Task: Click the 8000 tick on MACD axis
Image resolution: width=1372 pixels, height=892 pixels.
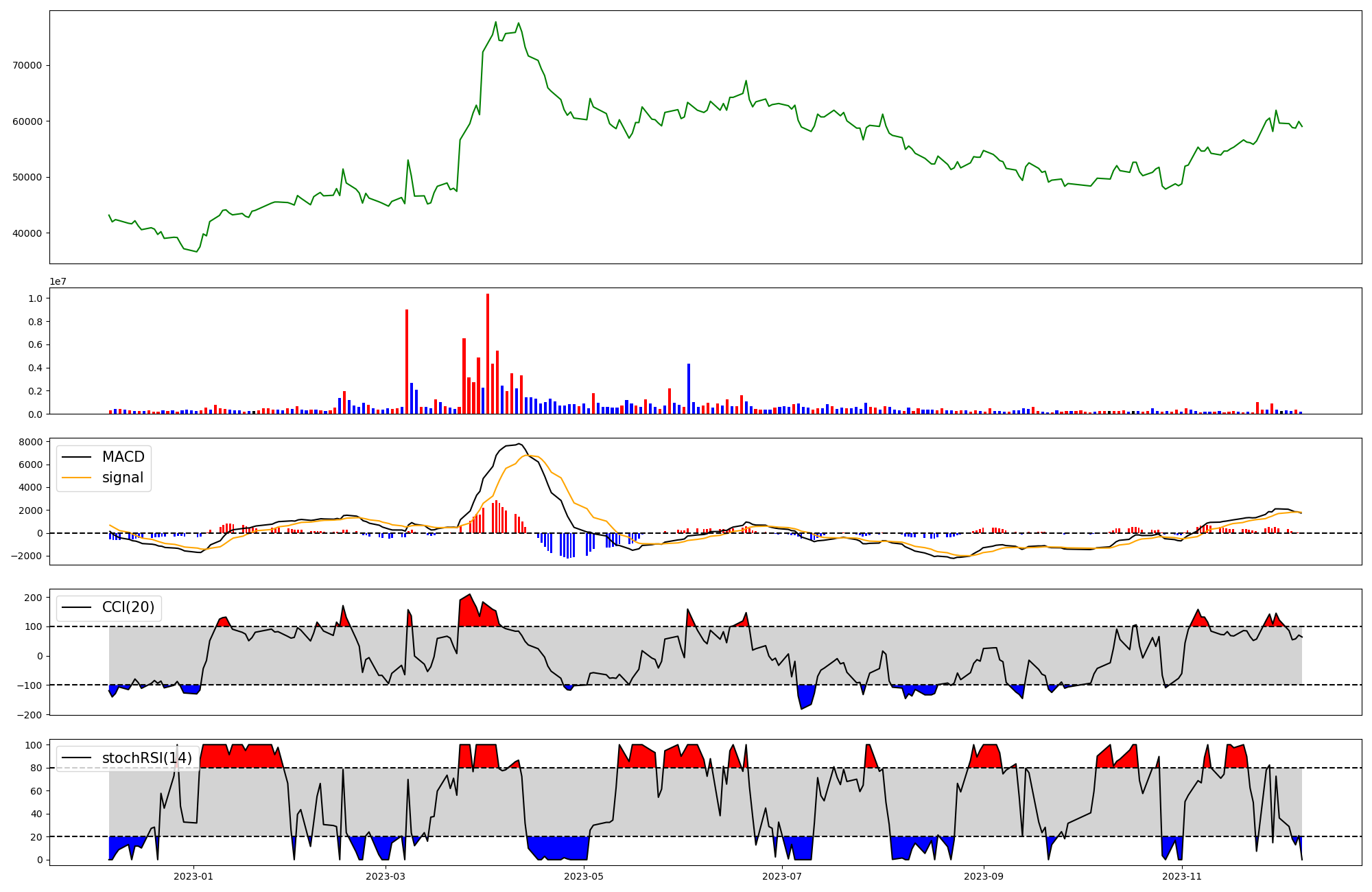Action: click(x=32, y=442)
